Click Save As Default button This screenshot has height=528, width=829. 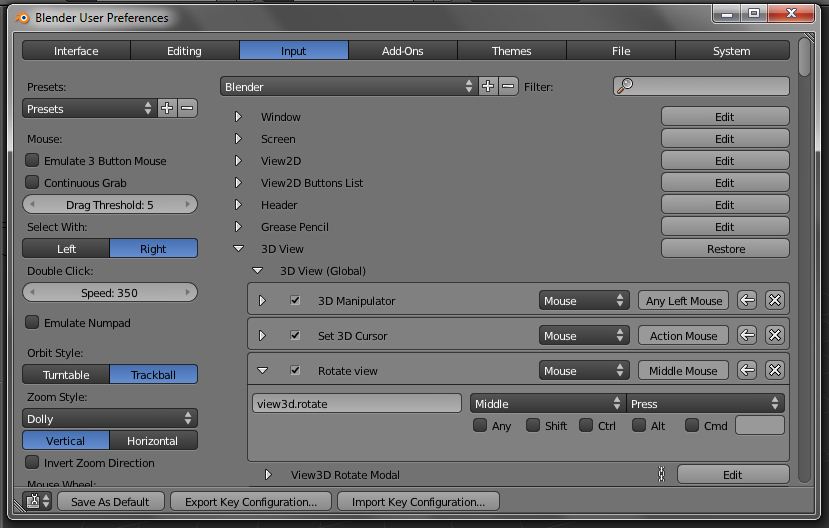pos(110,501)
